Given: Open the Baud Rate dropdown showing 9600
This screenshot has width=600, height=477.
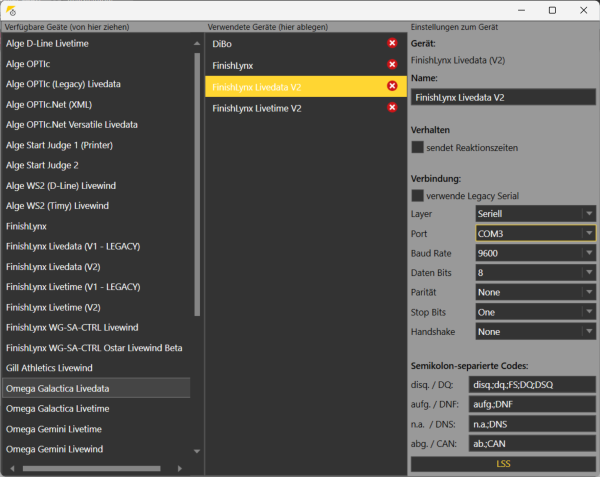Looking at the screenshot, I should tap(535, 253).
